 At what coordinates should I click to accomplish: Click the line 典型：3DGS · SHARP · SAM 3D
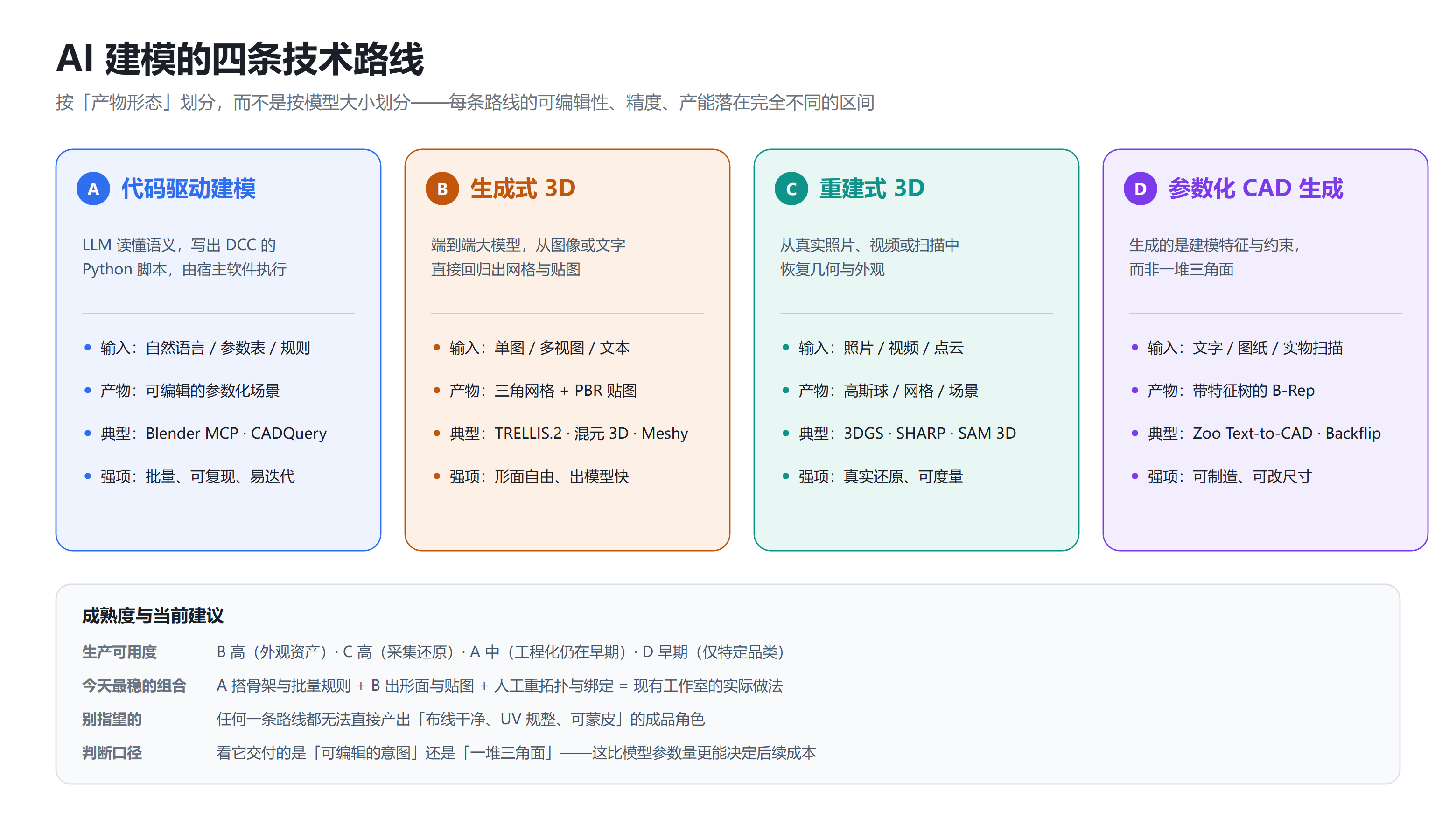pos(907,433)
